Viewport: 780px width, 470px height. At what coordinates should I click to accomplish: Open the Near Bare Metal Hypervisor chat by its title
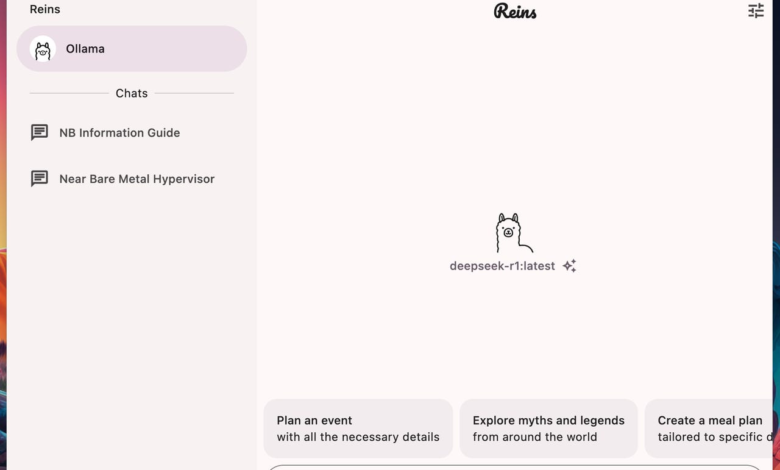(x=136, y=179)
